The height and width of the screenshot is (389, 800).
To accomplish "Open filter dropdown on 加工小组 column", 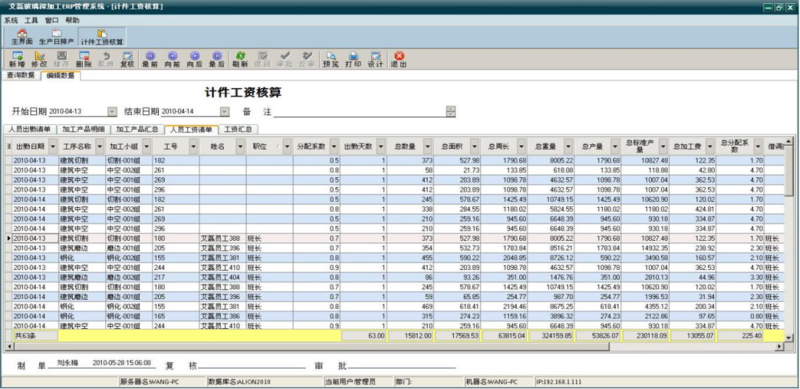I will click(147, 147).
